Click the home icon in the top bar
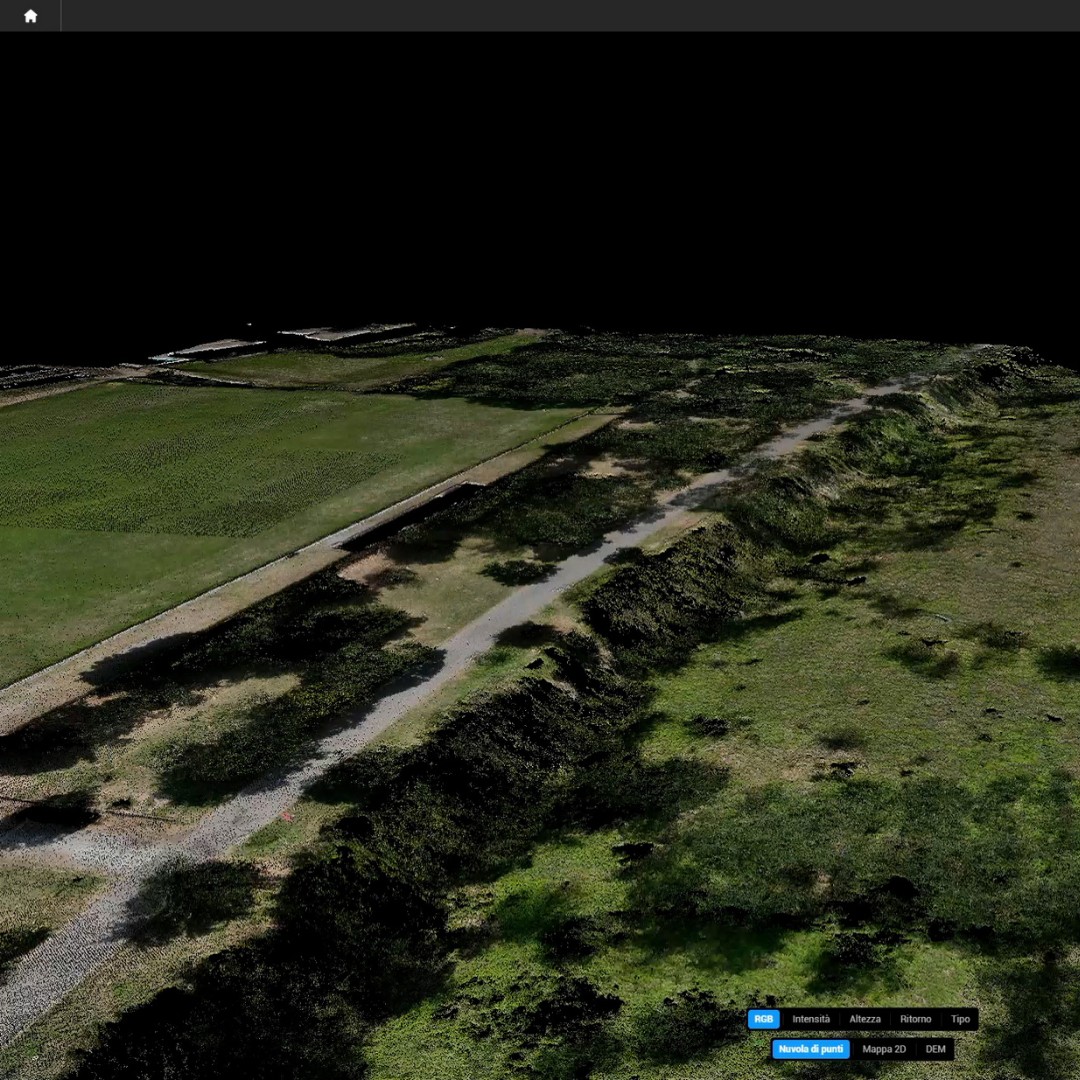Viewport: 1080px width, 1080px height. (x=30, y=16)
